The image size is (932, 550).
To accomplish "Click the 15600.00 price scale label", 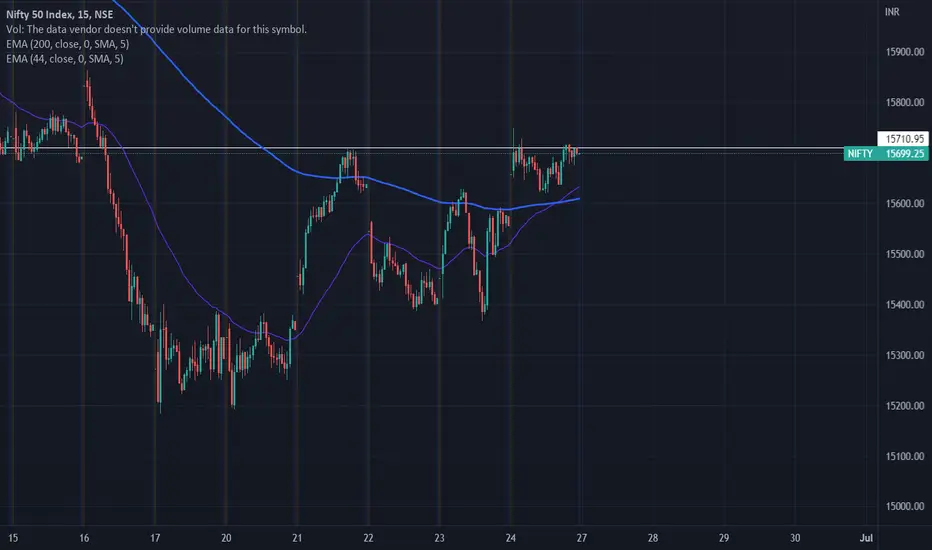I will [905, 204].
